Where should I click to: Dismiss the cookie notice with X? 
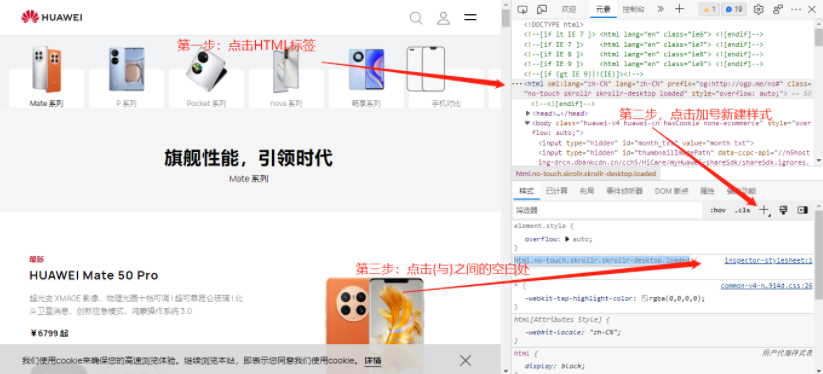[x=465, y=360]
